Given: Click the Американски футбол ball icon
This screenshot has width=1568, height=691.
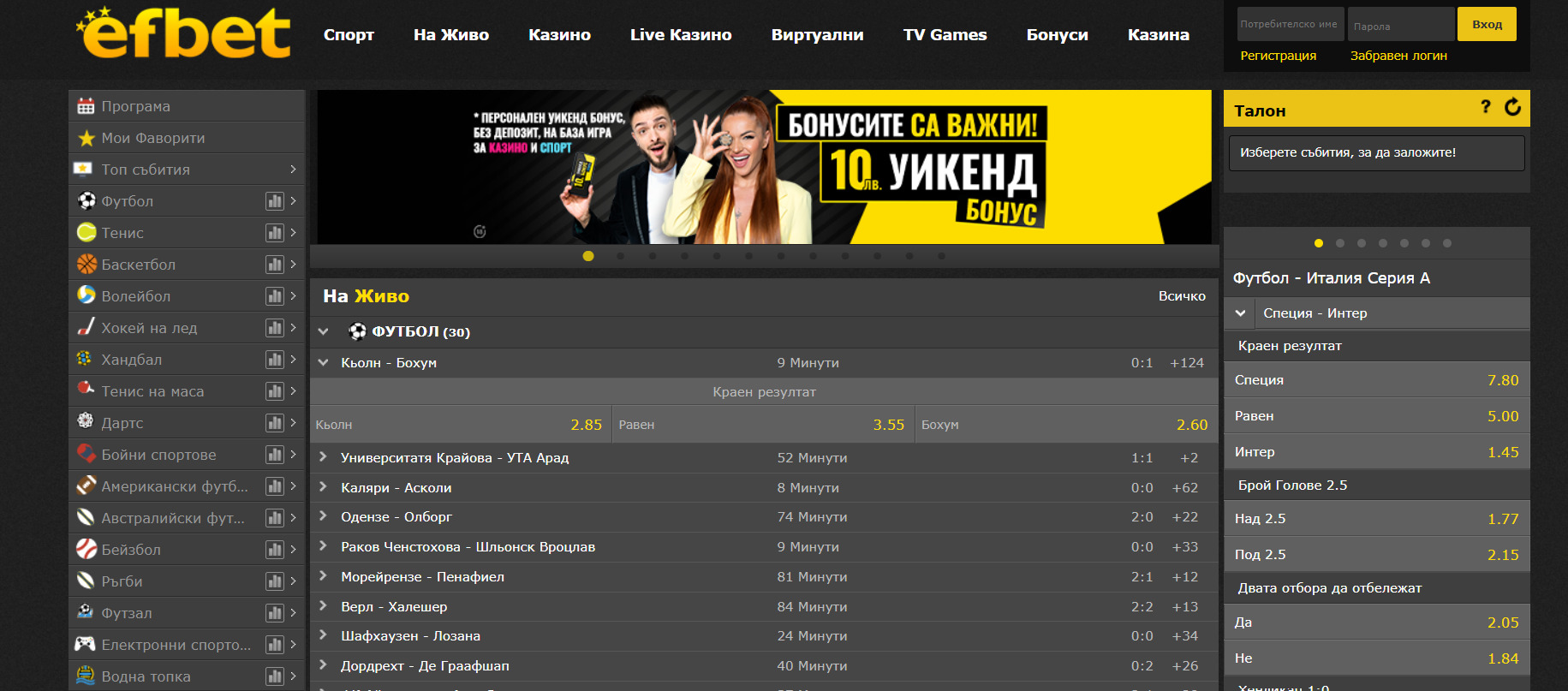Looking at the screenshot, I should coord(86,485).
